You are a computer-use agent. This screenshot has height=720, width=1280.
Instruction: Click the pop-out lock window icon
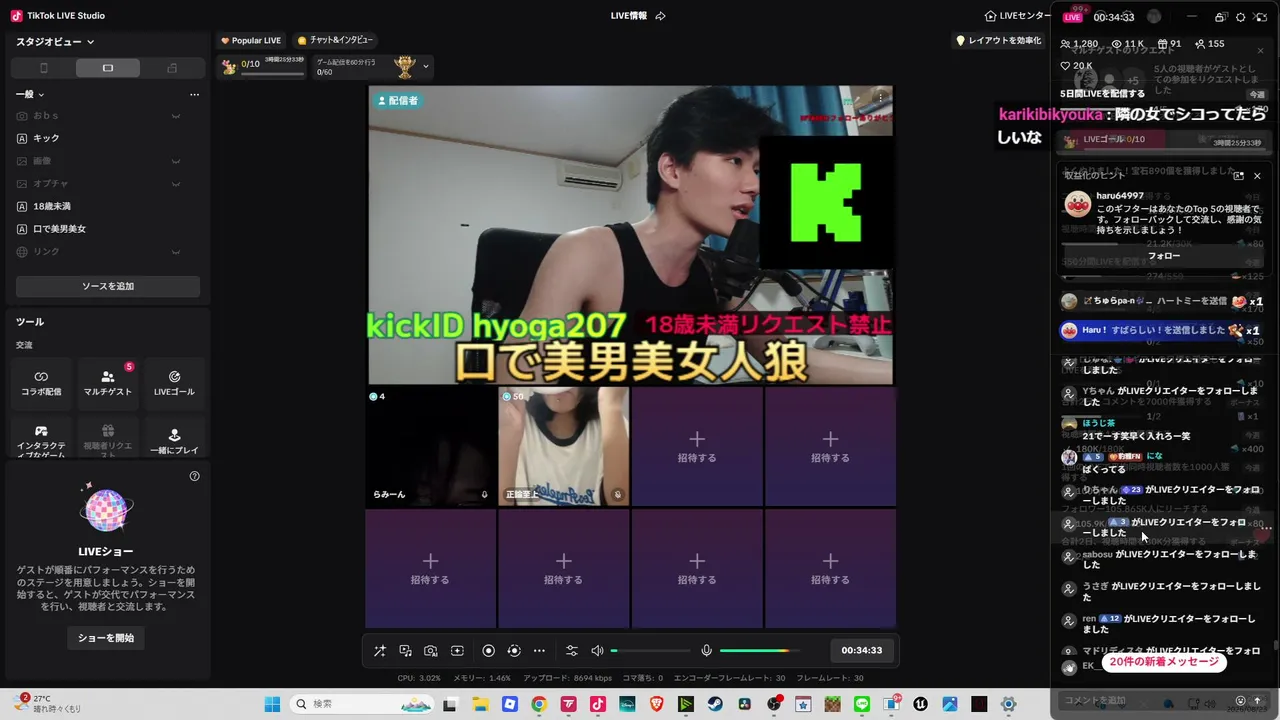point(1219,17)
